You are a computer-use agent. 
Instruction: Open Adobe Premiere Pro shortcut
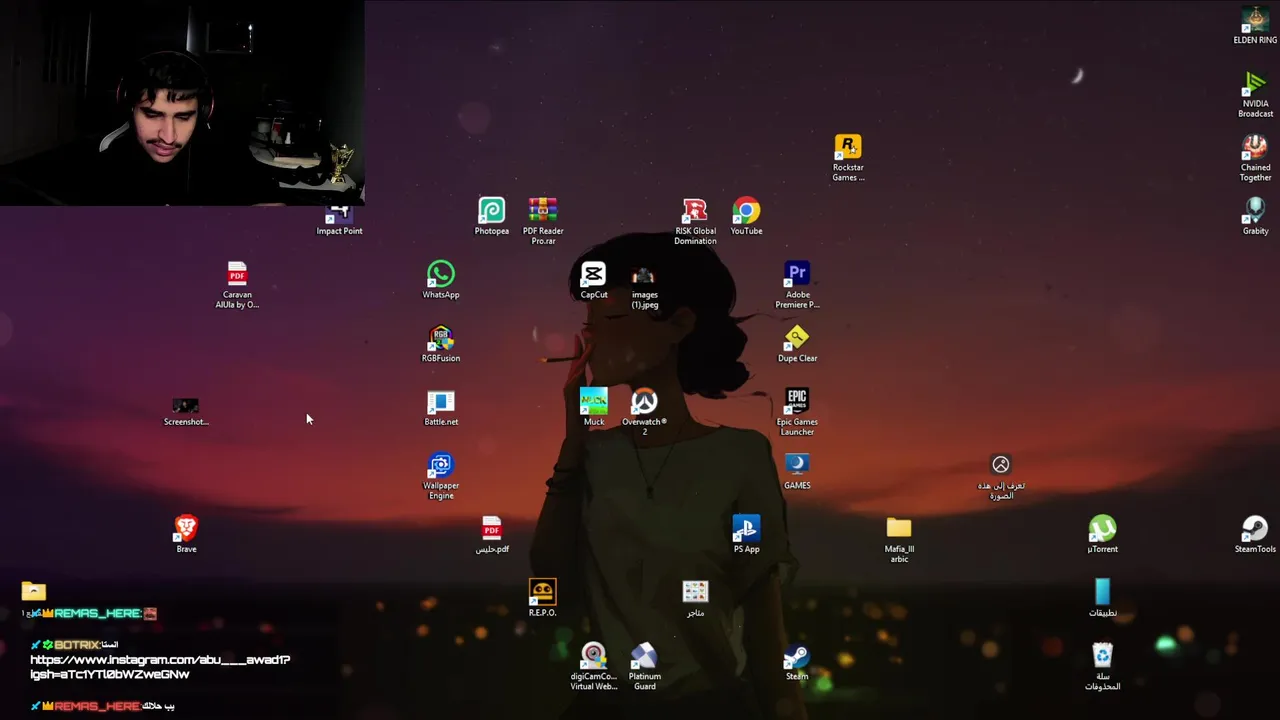(x=797, y=285)
